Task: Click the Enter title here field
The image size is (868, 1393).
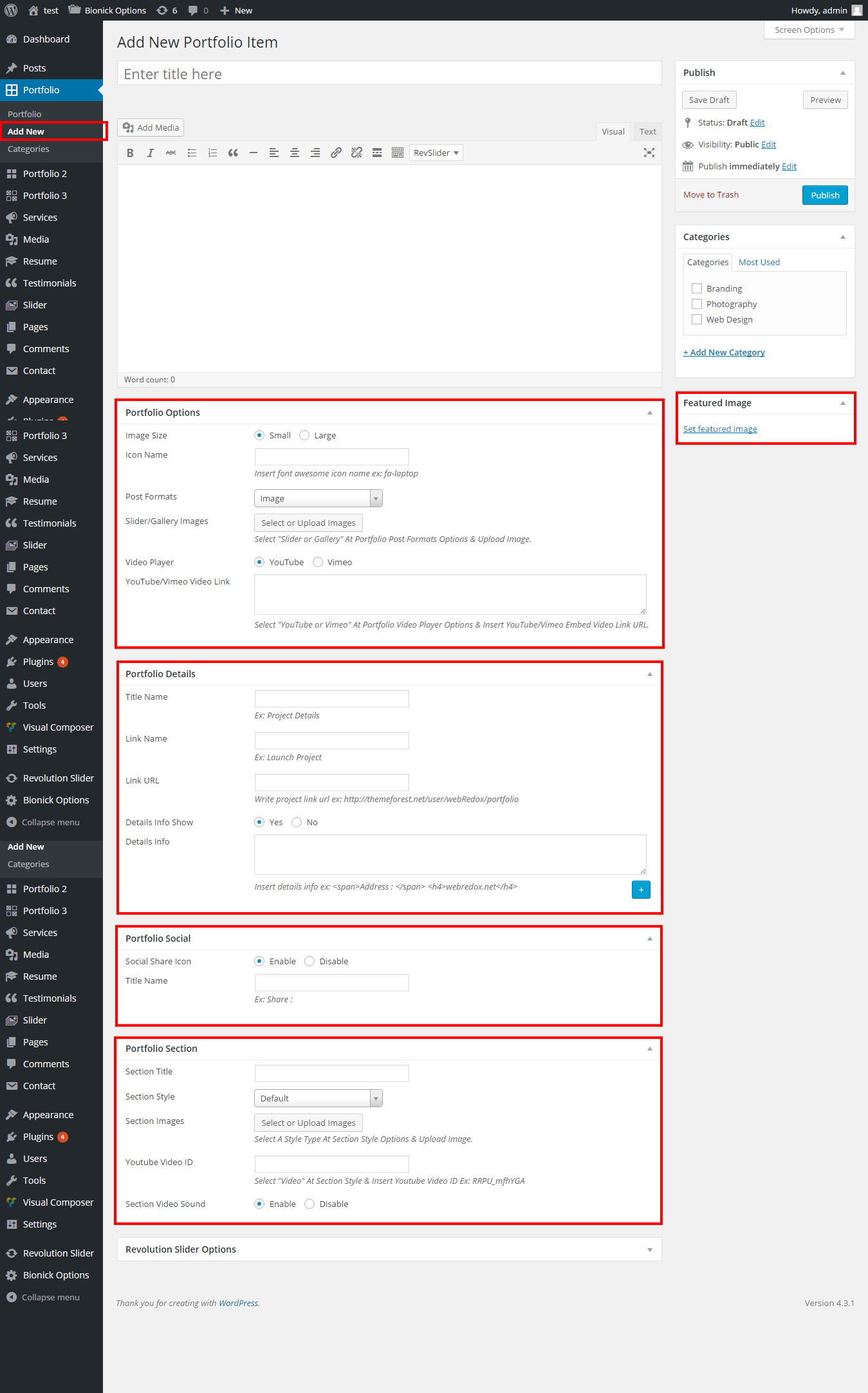Action: pos(389,74)
